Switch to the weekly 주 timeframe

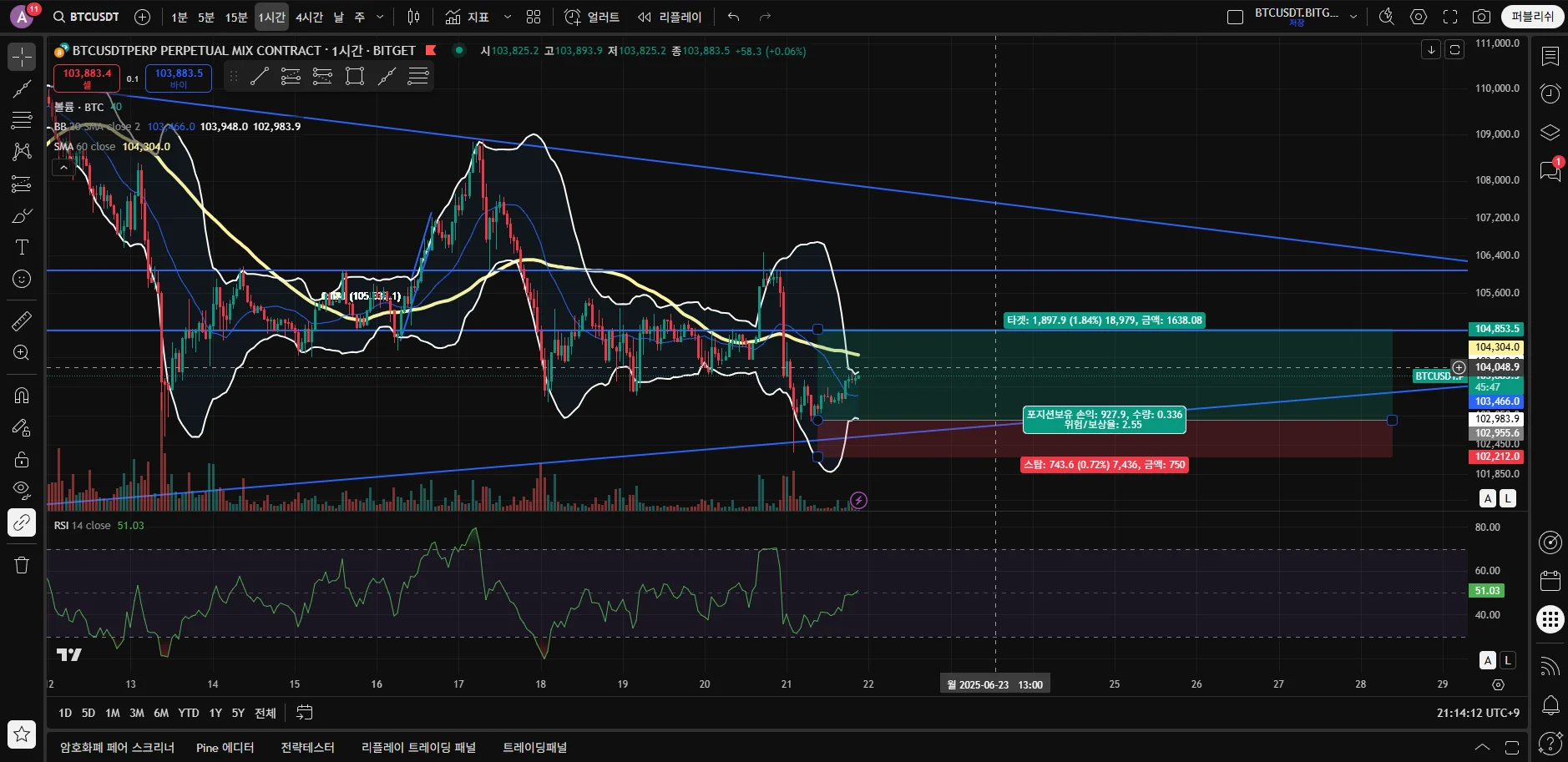pos(360,17)
